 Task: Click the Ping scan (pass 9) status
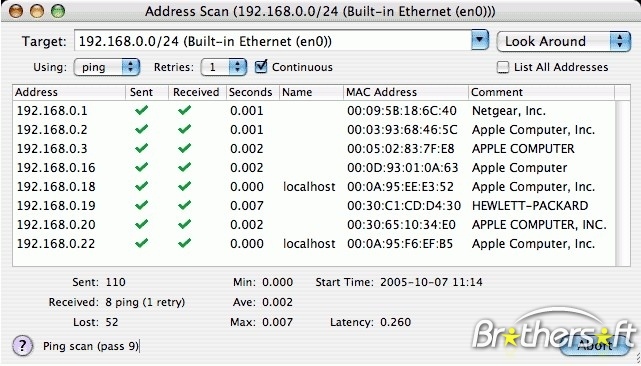point(91,346)
